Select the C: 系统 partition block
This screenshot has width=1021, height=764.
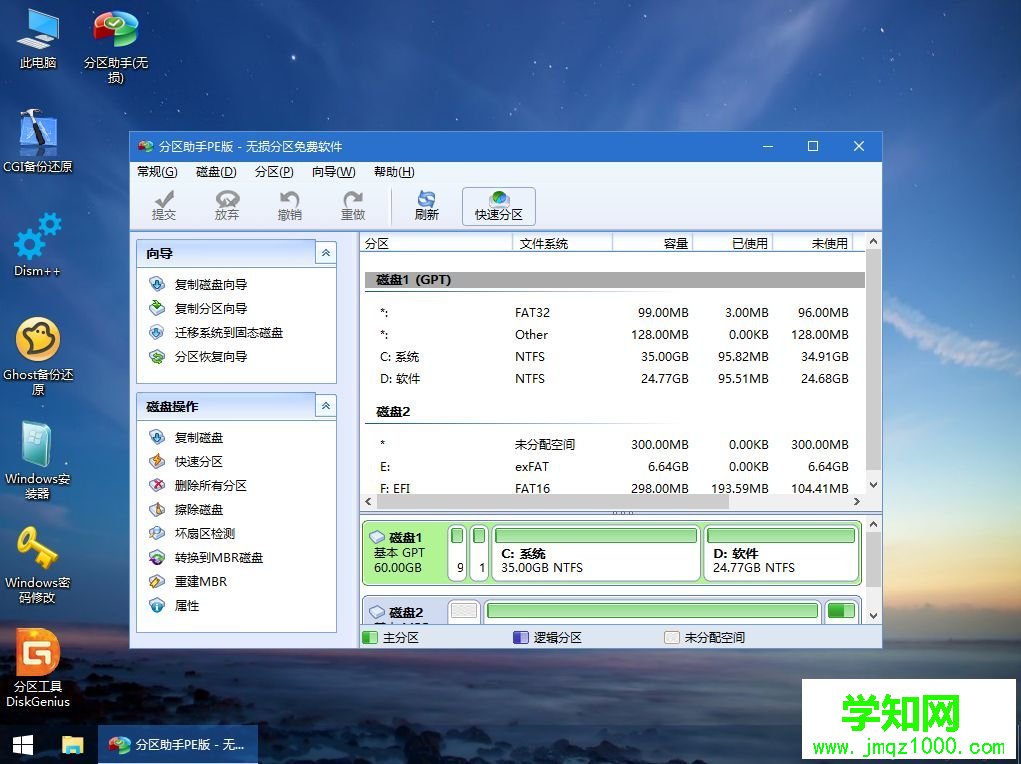(x=595, y=552)
